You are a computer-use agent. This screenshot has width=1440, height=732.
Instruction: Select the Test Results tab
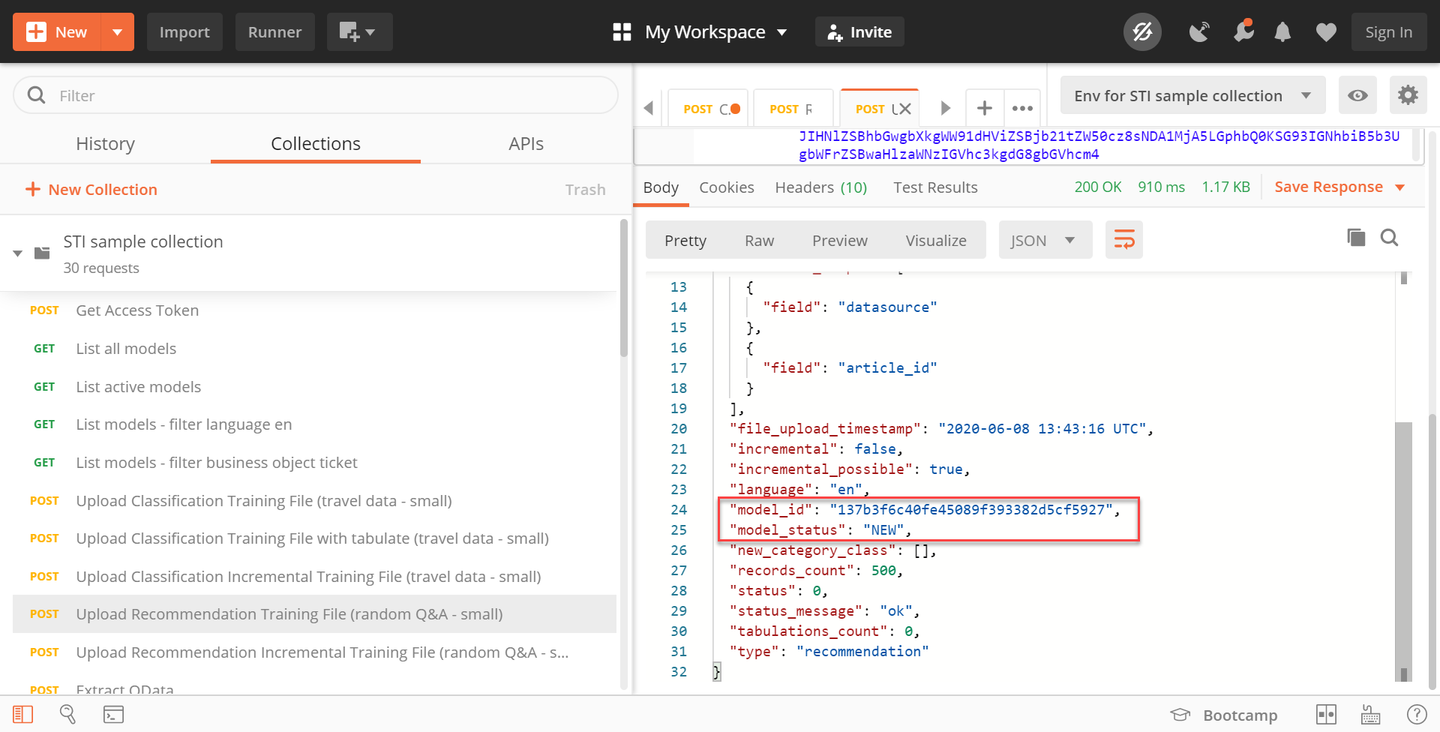935,187
